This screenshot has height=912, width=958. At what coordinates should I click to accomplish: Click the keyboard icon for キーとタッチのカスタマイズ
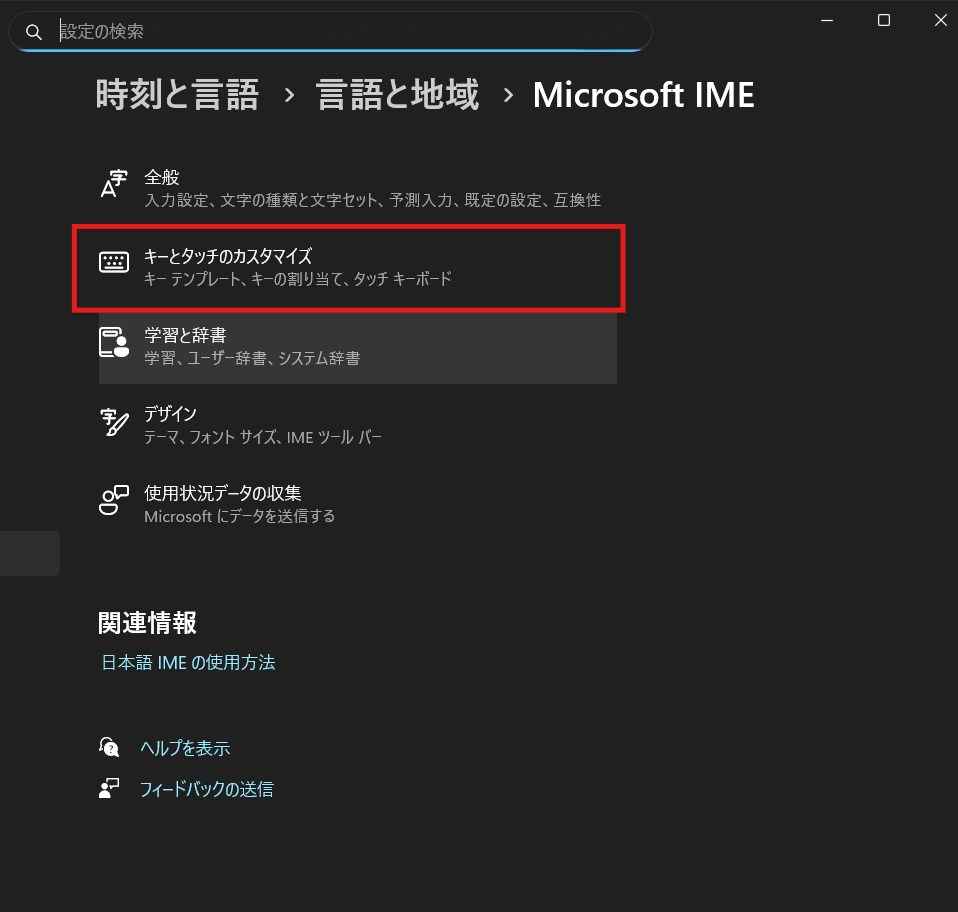click(115, 263)
